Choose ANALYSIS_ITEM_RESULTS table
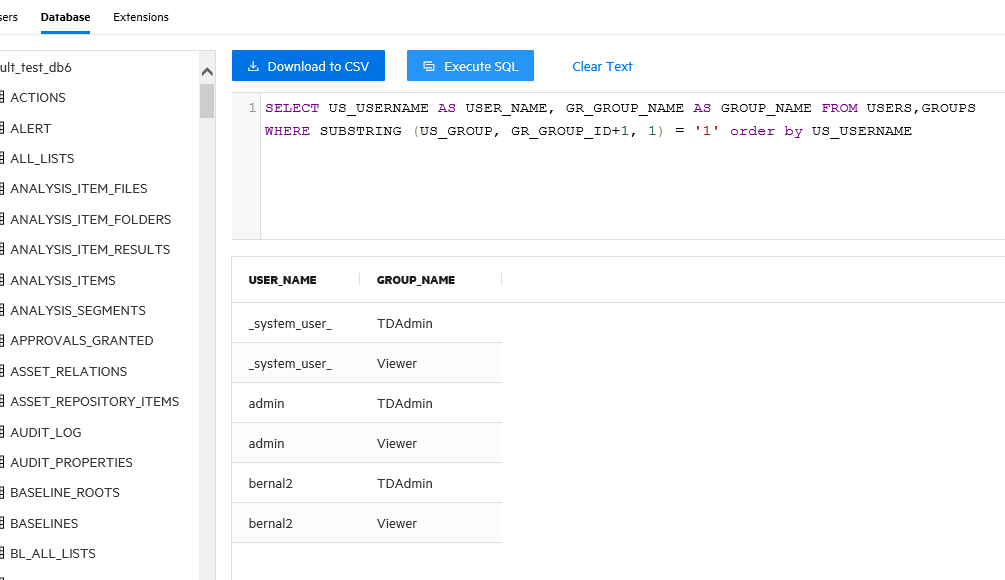 [90, 249]
